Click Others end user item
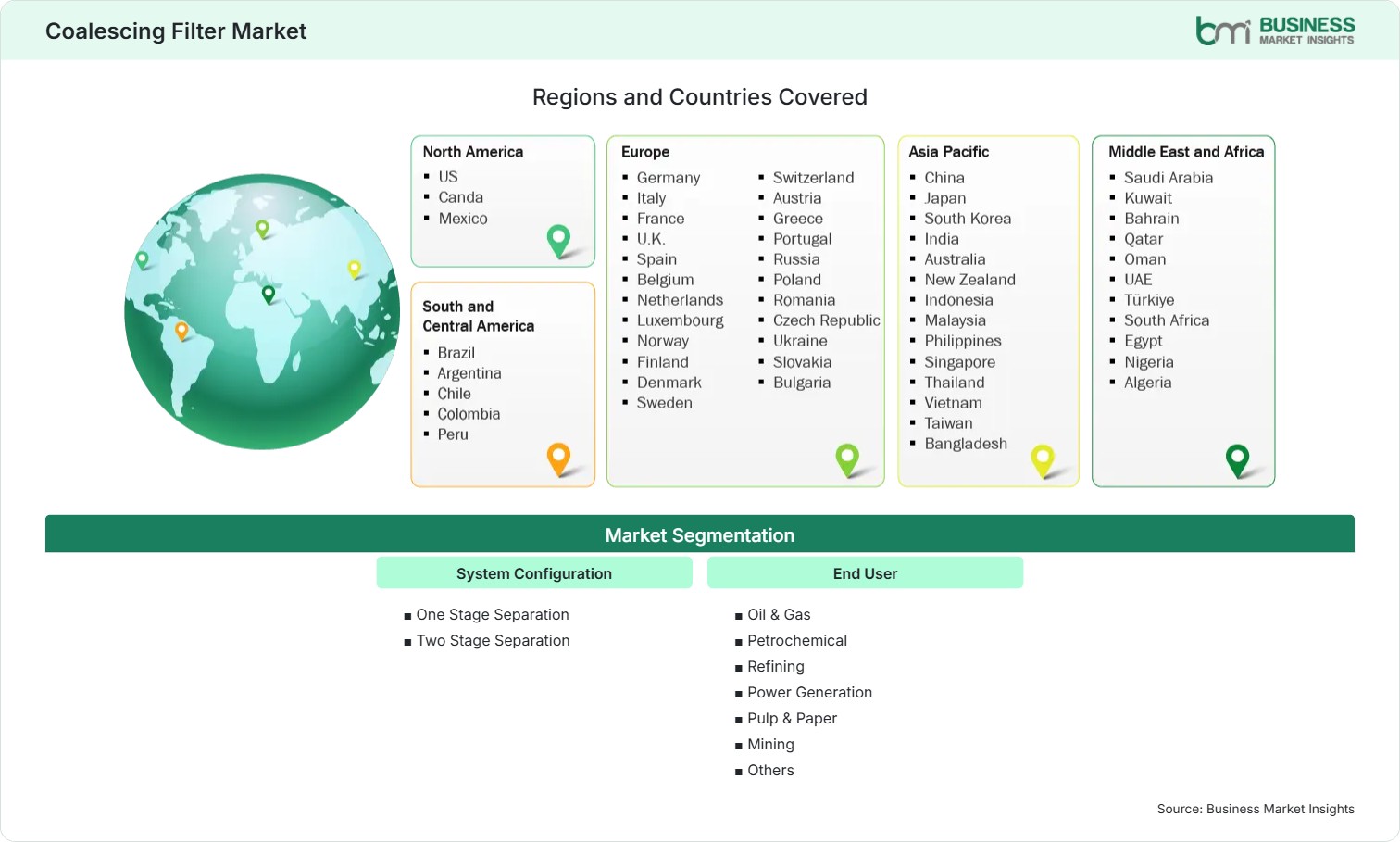 point(771,770)
